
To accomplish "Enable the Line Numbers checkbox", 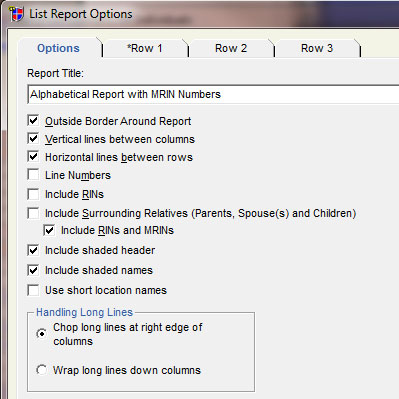I will click(x=33, y=175).
